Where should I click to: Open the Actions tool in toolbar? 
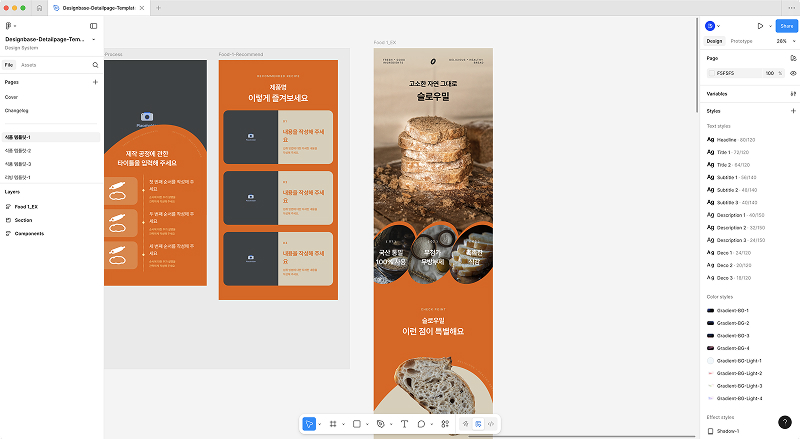click(445, 424)
